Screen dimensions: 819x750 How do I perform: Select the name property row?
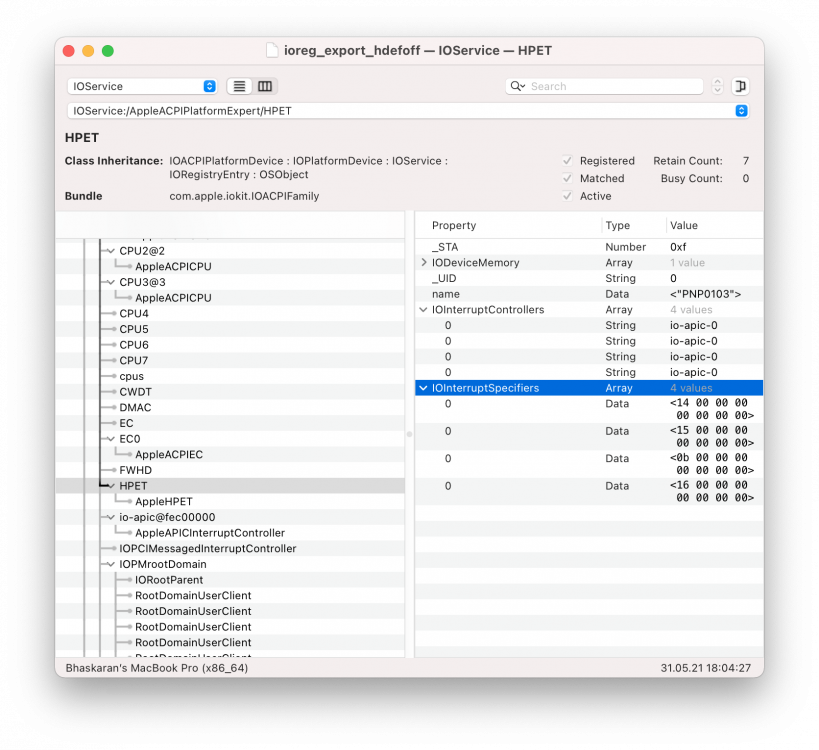(x=589, y=294)
